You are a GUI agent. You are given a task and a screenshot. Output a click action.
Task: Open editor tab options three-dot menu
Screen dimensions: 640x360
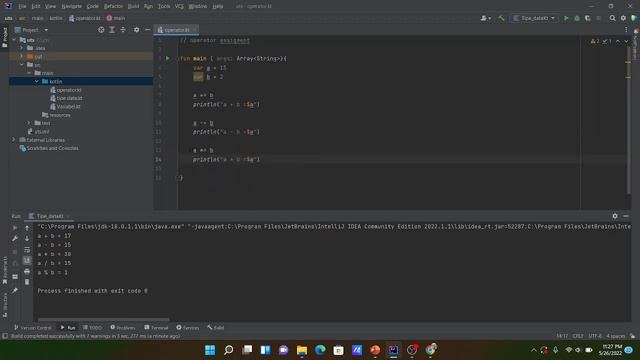point(626,30)
